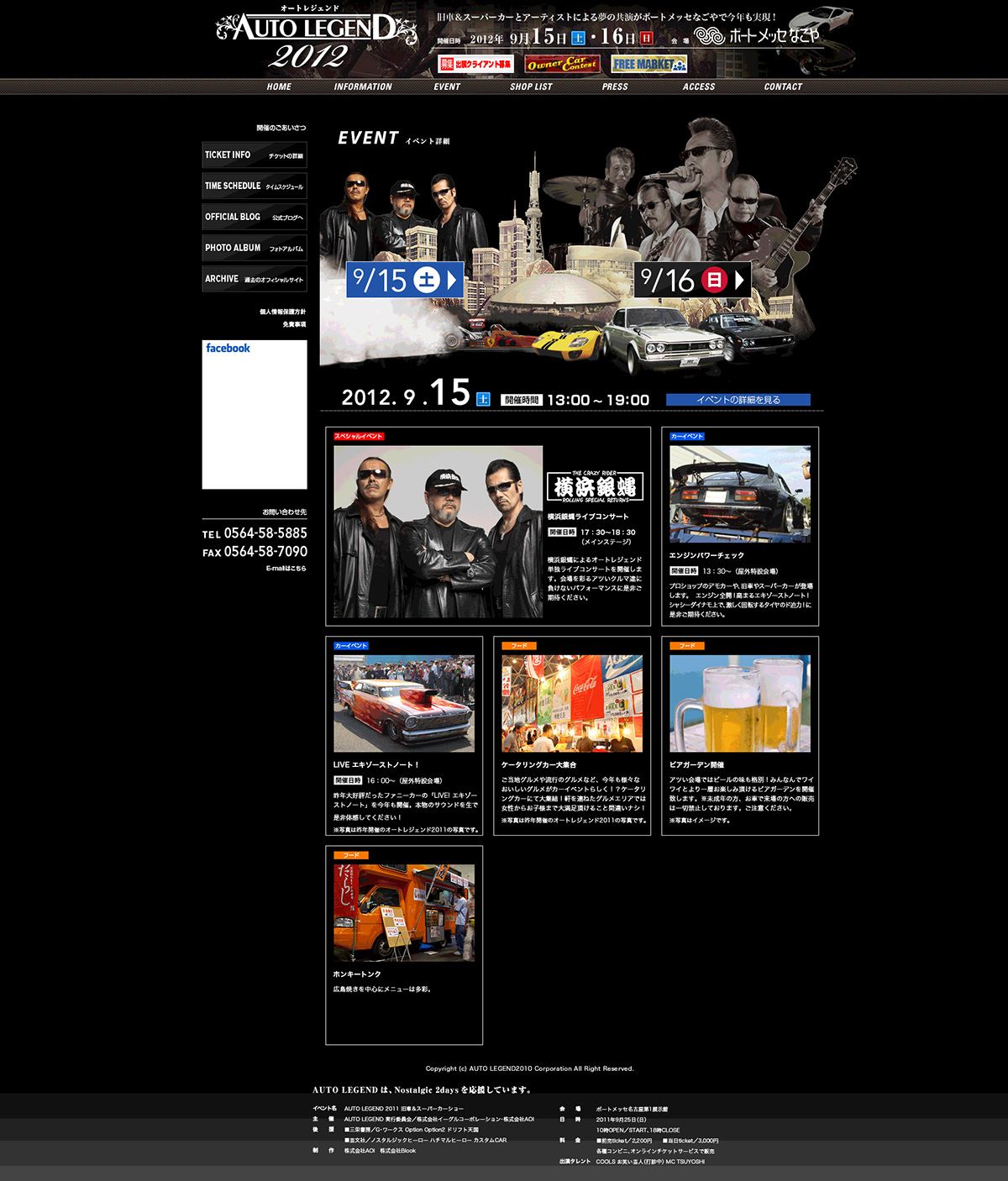The image size is (1008, 1181).
Task: Open the PRESS menu item
Action: coord(615,87)
